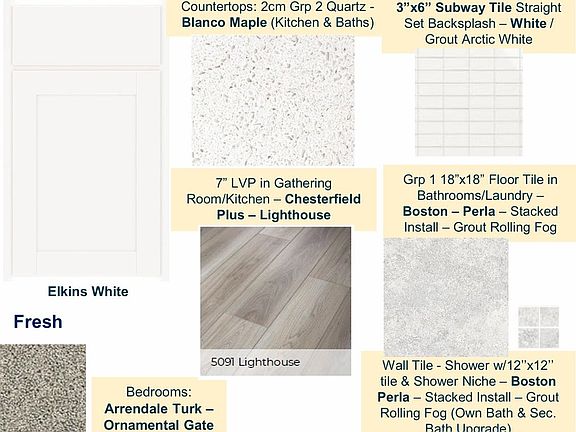Click the Chesterfield Plus Lighthouse LVP caption
This screenshot has width=576, height=432.
[274, 199]
